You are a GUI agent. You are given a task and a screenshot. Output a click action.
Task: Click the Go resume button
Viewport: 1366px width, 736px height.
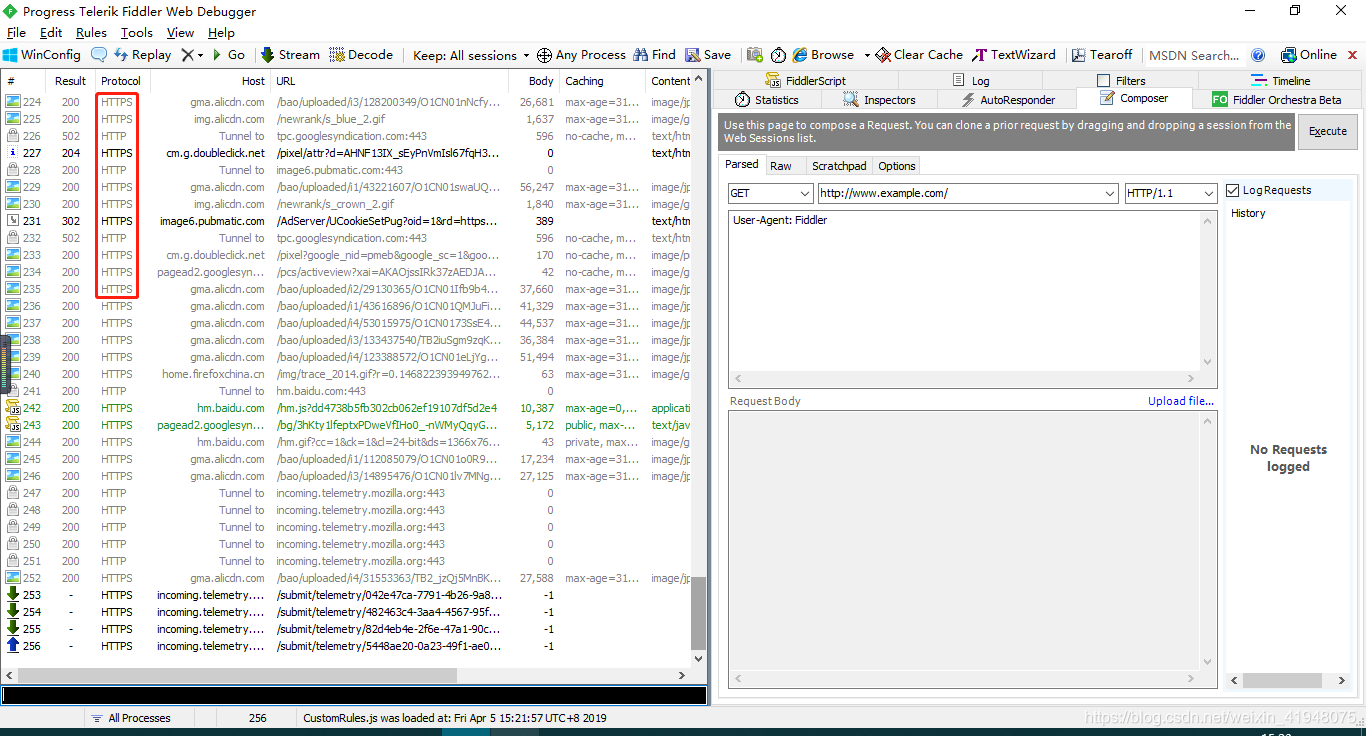[x=228, y=55]
